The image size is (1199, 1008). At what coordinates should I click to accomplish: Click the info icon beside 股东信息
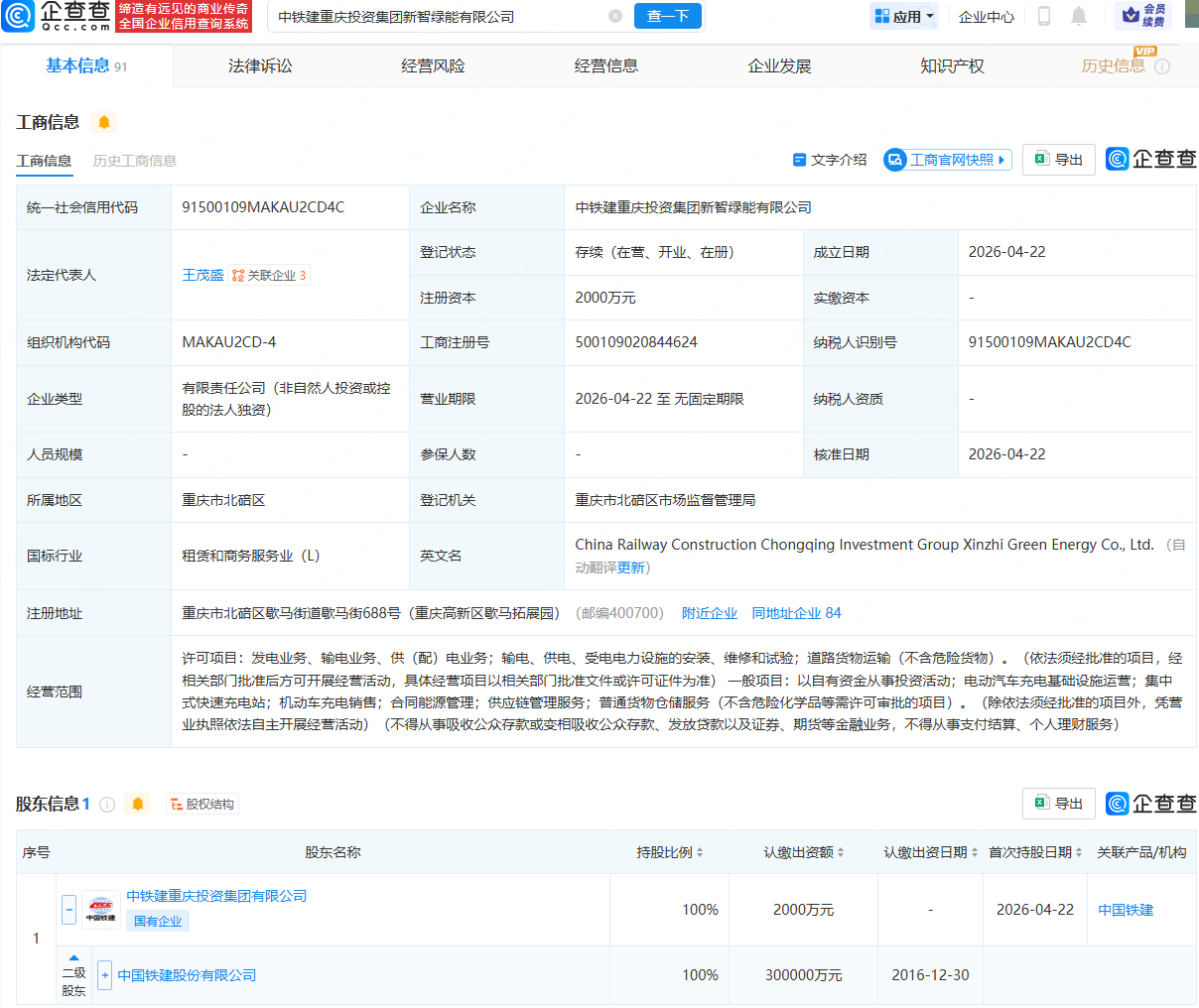click(107, 804)
